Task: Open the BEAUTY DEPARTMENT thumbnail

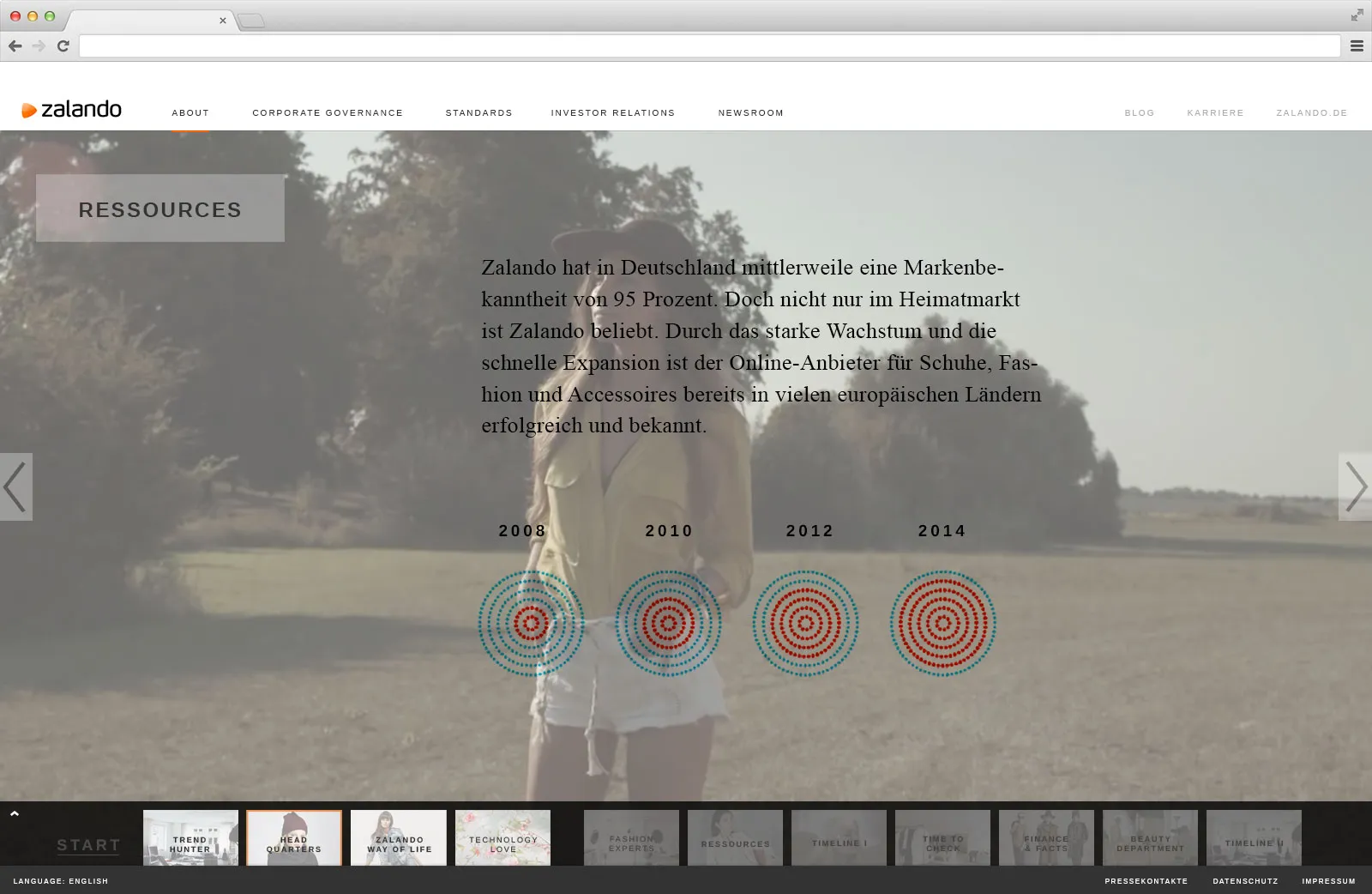Action: pos(1150,837)
